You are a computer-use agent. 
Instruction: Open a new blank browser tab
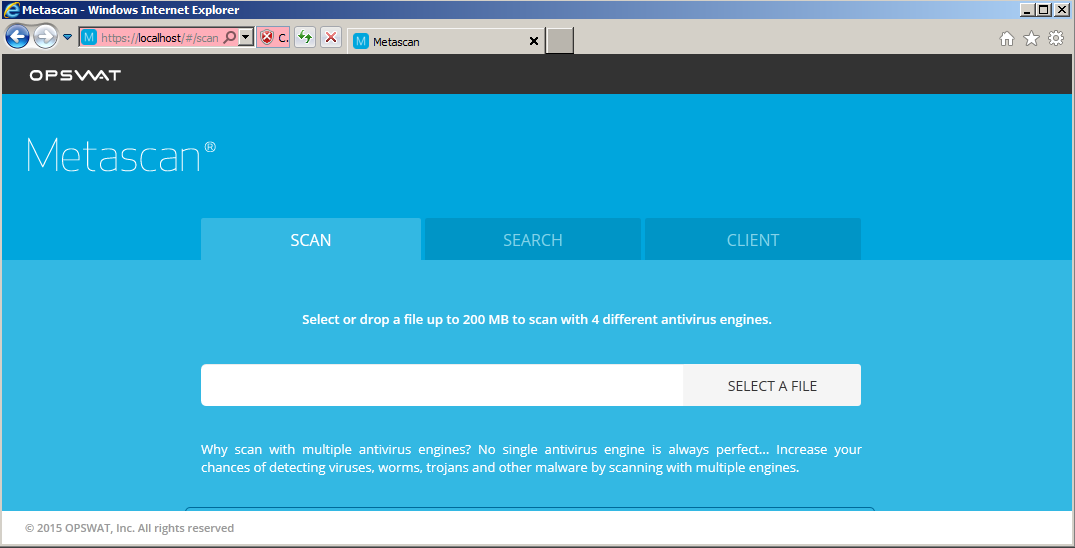560,40
